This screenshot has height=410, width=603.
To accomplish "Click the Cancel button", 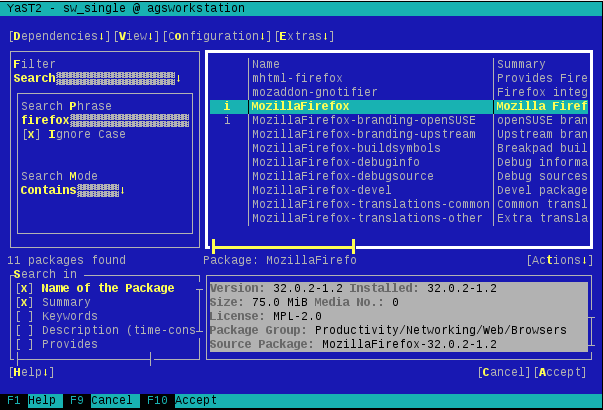I will point(504,372).
